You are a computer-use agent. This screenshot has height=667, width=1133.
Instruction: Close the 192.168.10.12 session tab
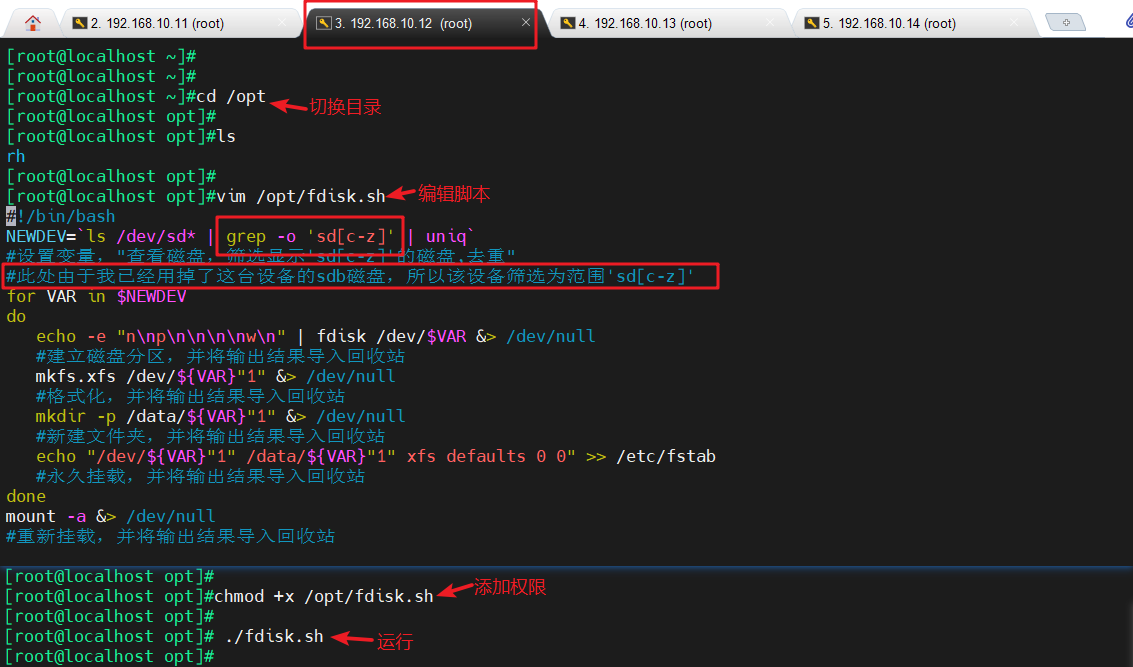(525, 22)
